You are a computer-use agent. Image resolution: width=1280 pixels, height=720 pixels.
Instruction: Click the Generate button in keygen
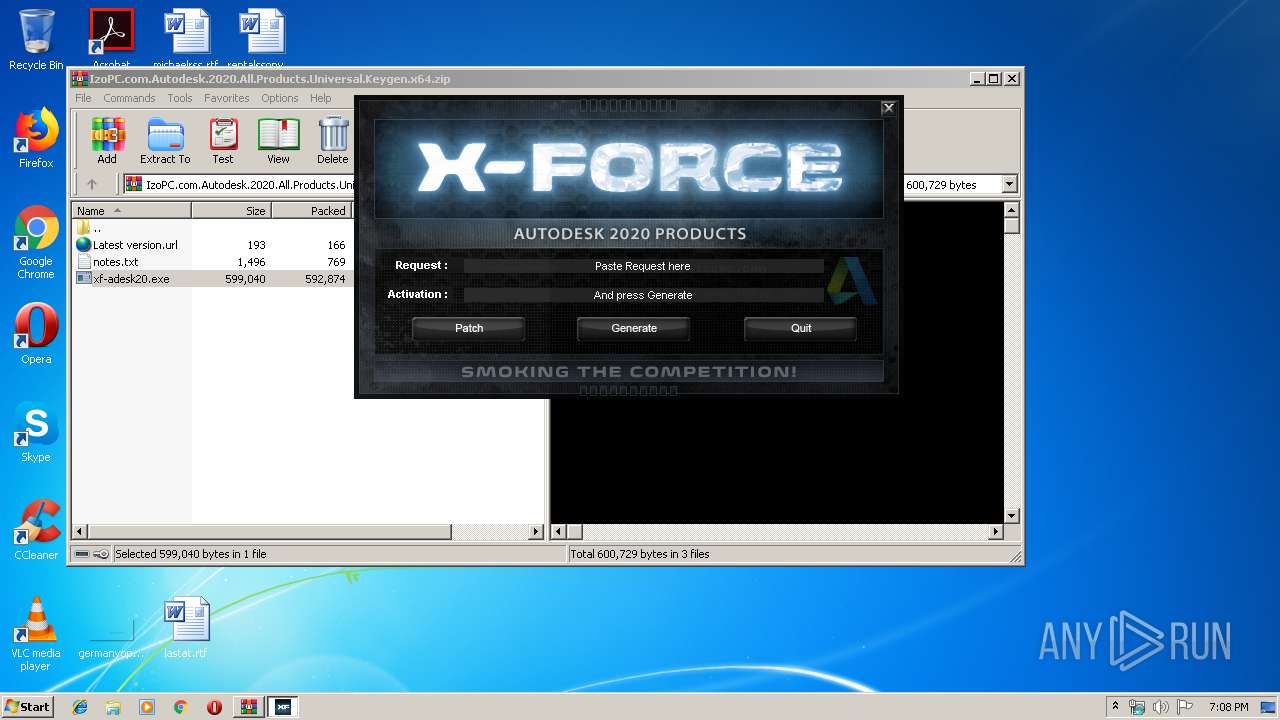coord(634,328)
